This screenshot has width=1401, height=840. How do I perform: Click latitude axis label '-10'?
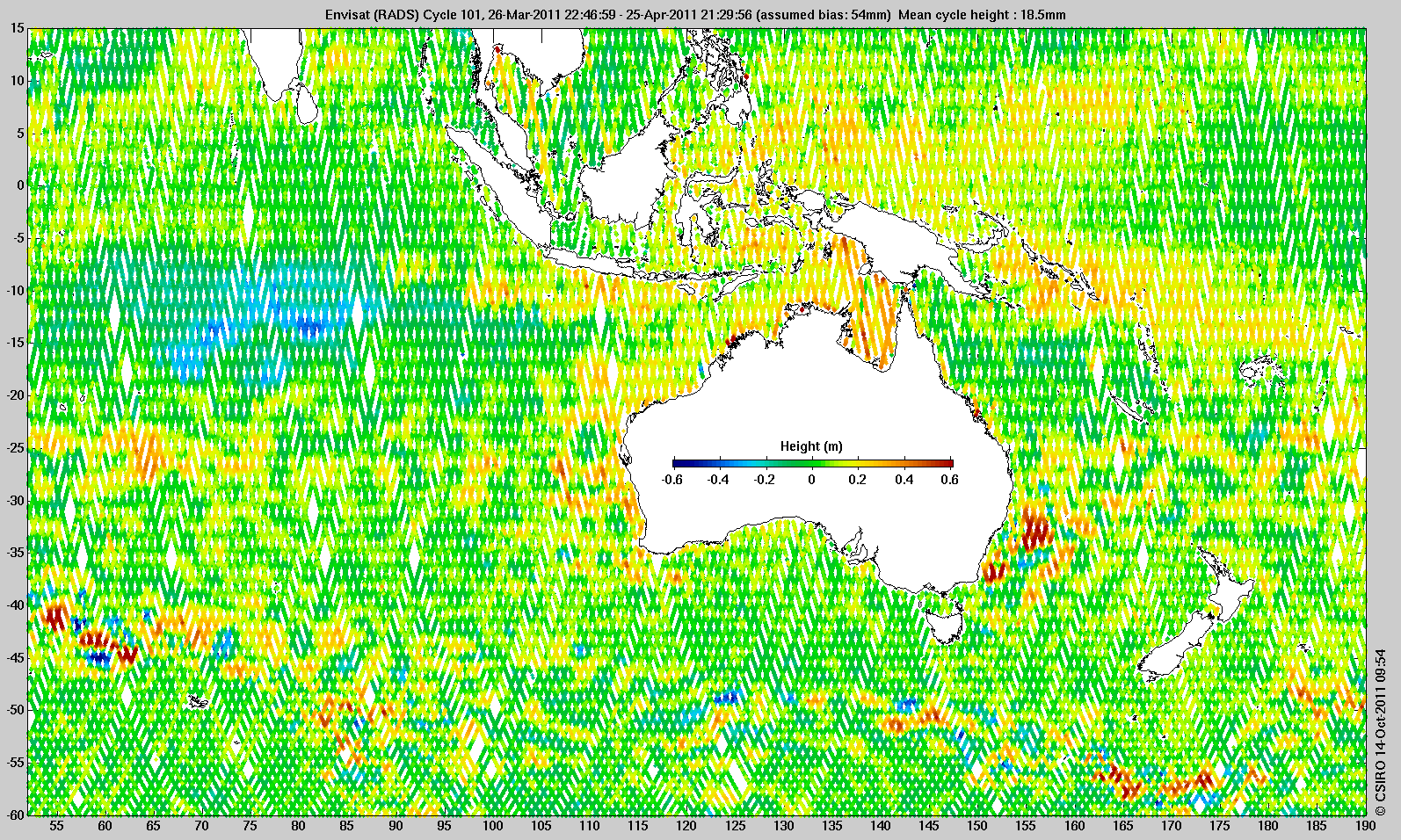pos(15,291)
